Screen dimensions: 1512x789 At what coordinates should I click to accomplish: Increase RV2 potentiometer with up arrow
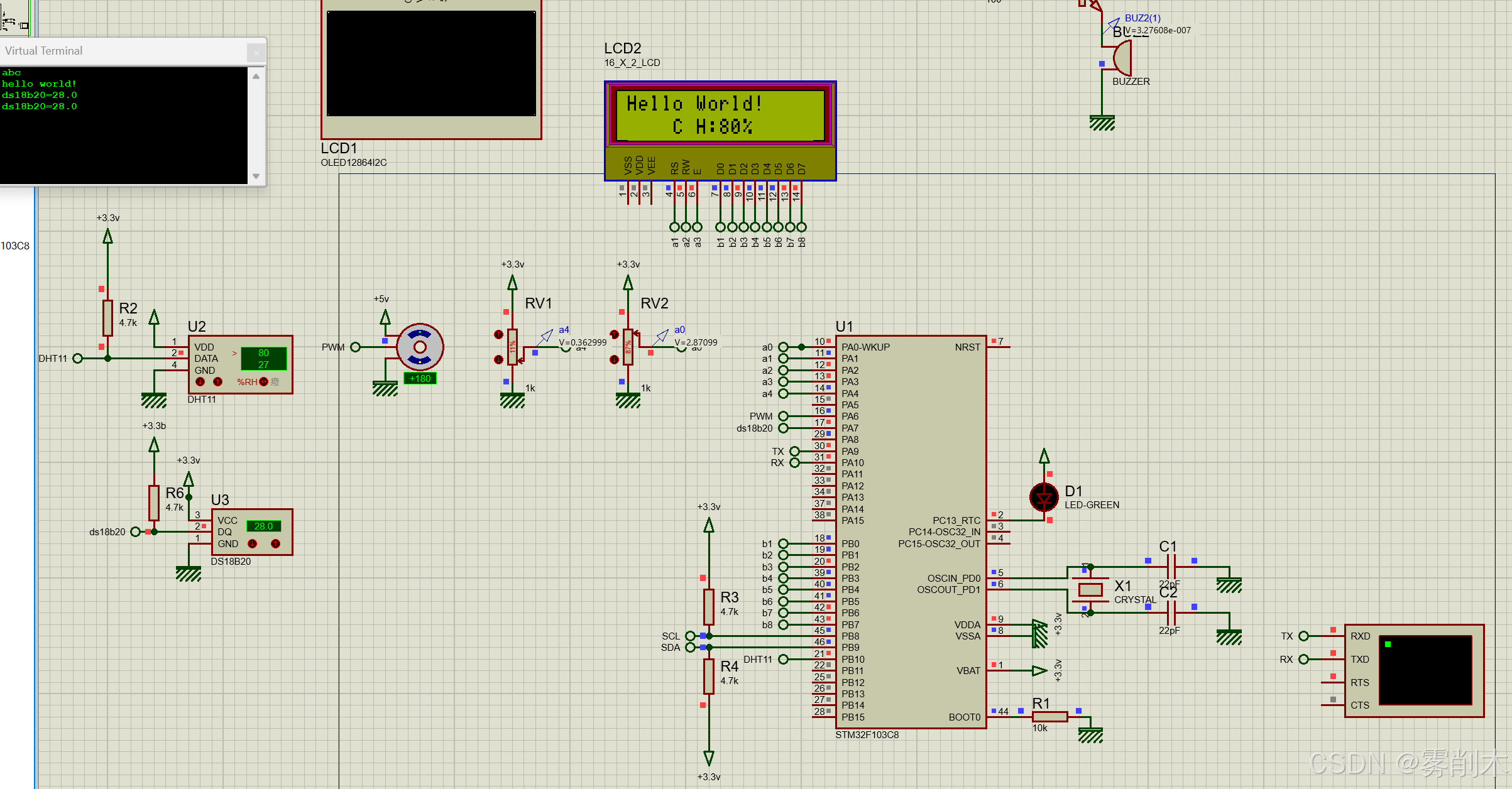coord(614,335)
